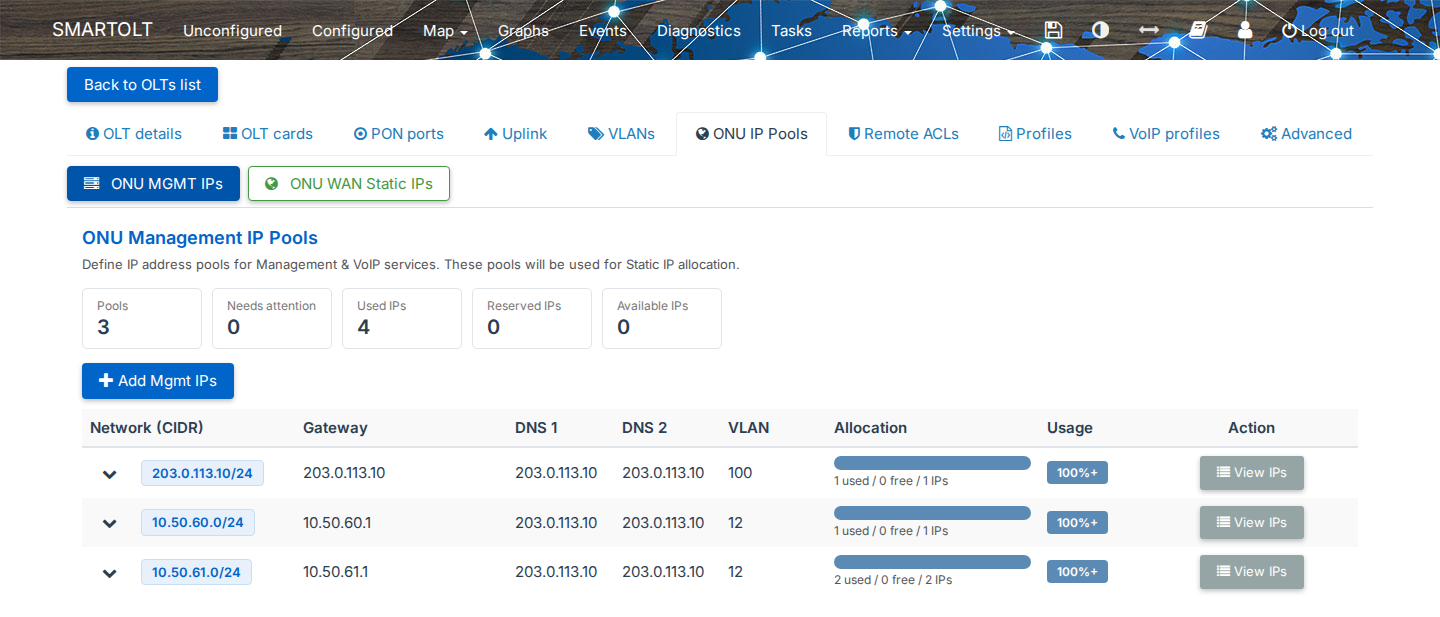
Task: Click the ONU Management IP Pools heading
Action: tap(200, 238)
